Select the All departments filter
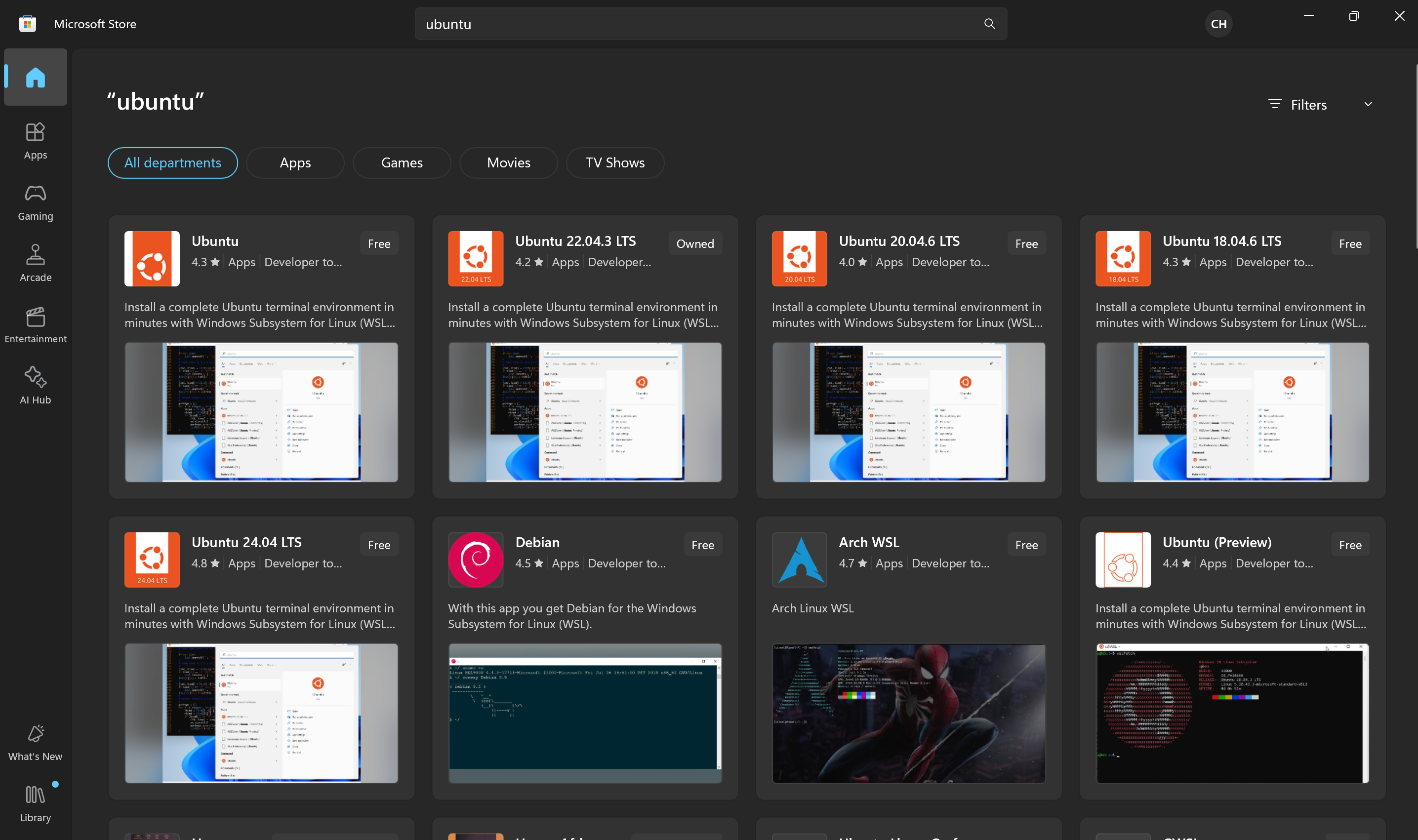Image resolution: width=1418 pixels, height=840 pixels. point(173,163)
